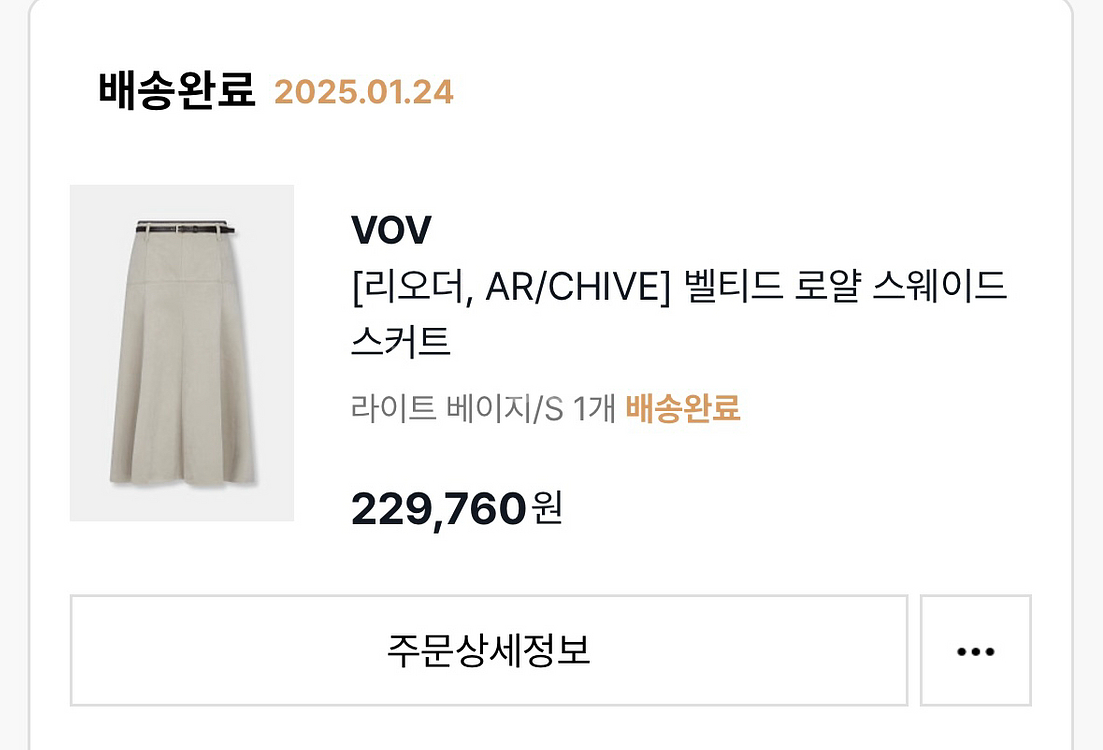
Task: Click the black belt on the skirt image
Action: tap(186, 228)
